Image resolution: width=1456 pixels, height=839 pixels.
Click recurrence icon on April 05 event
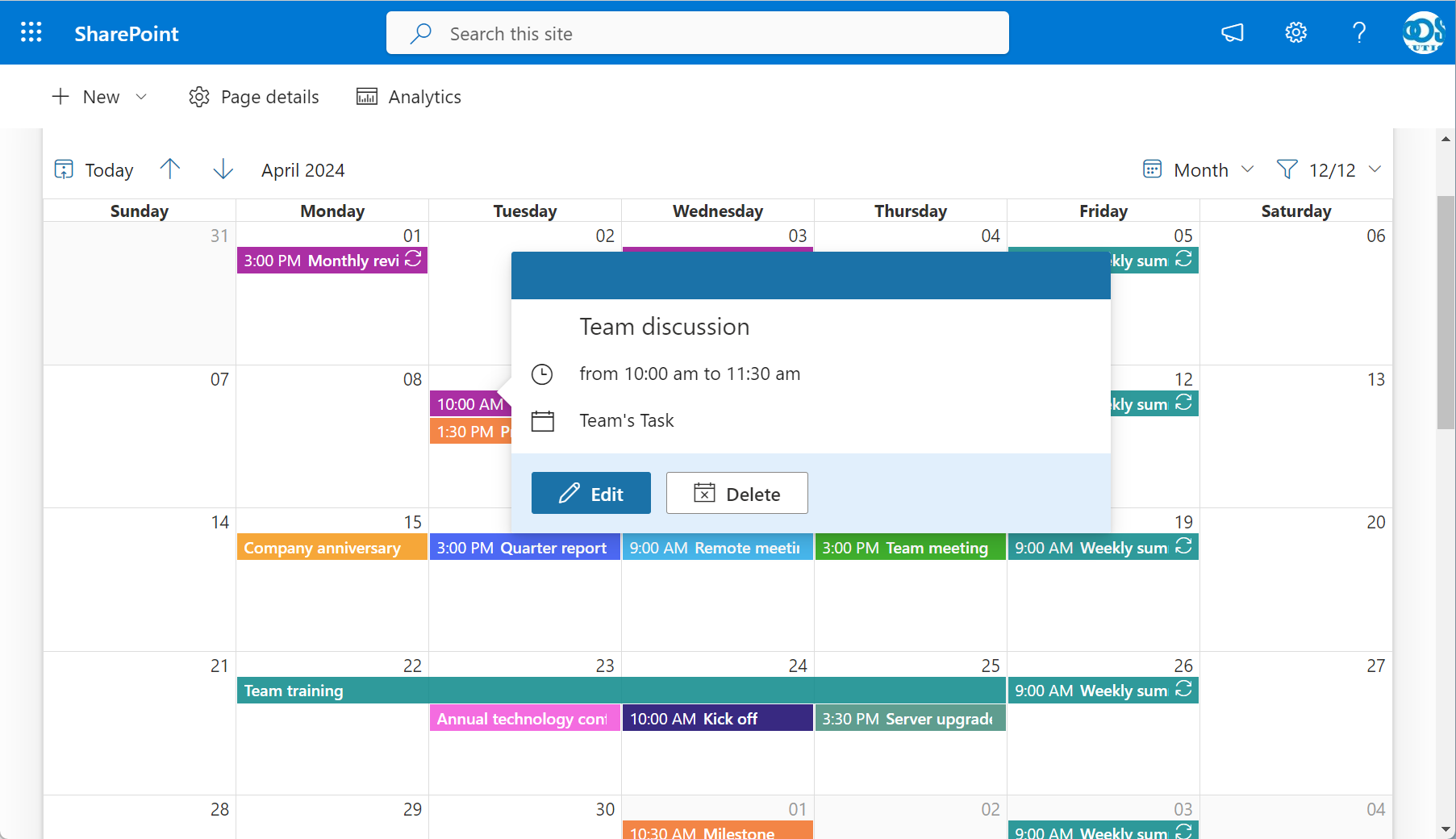click(x=1183, y=258)
